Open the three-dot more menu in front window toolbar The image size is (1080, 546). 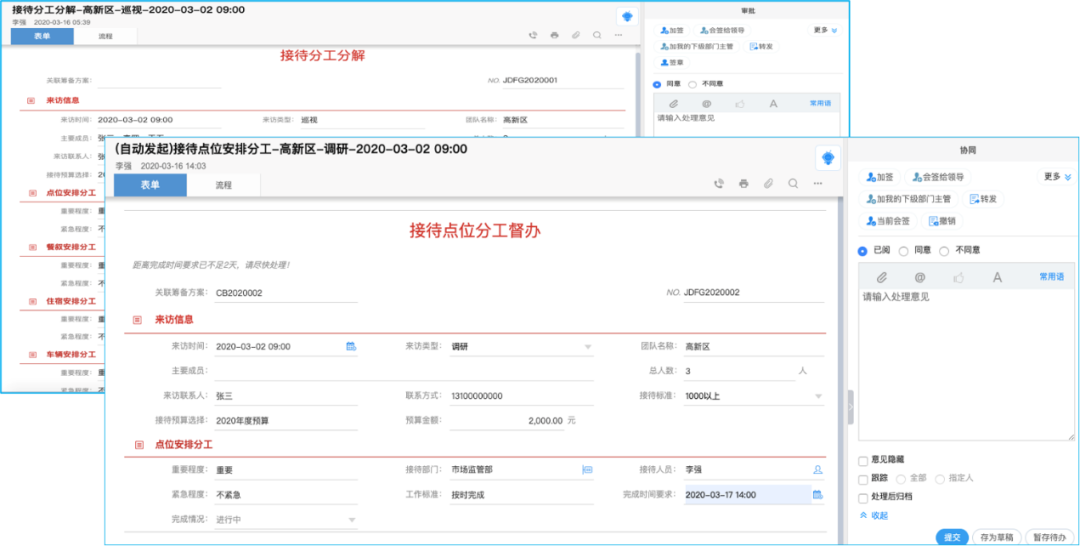pyautogui.click(x=818, y=184)
